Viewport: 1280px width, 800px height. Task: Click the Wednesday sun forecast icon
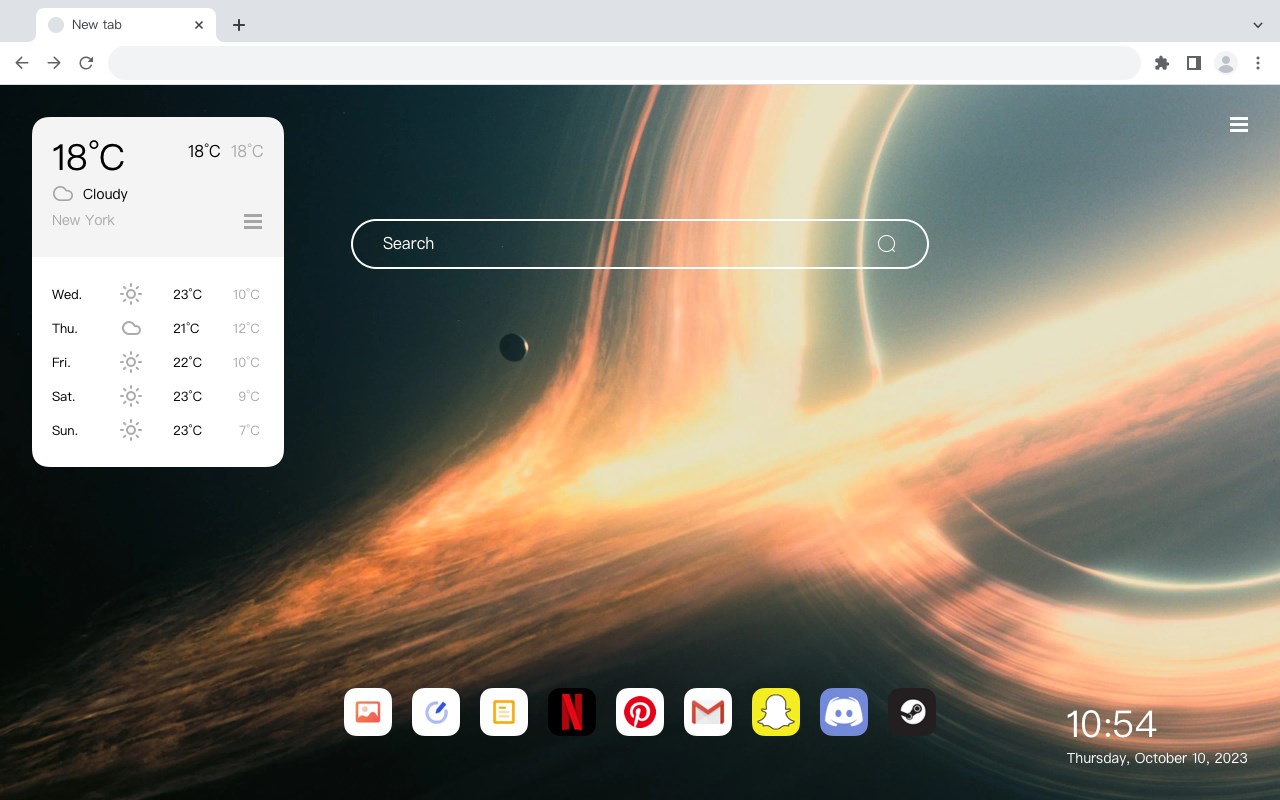(131, 294)
